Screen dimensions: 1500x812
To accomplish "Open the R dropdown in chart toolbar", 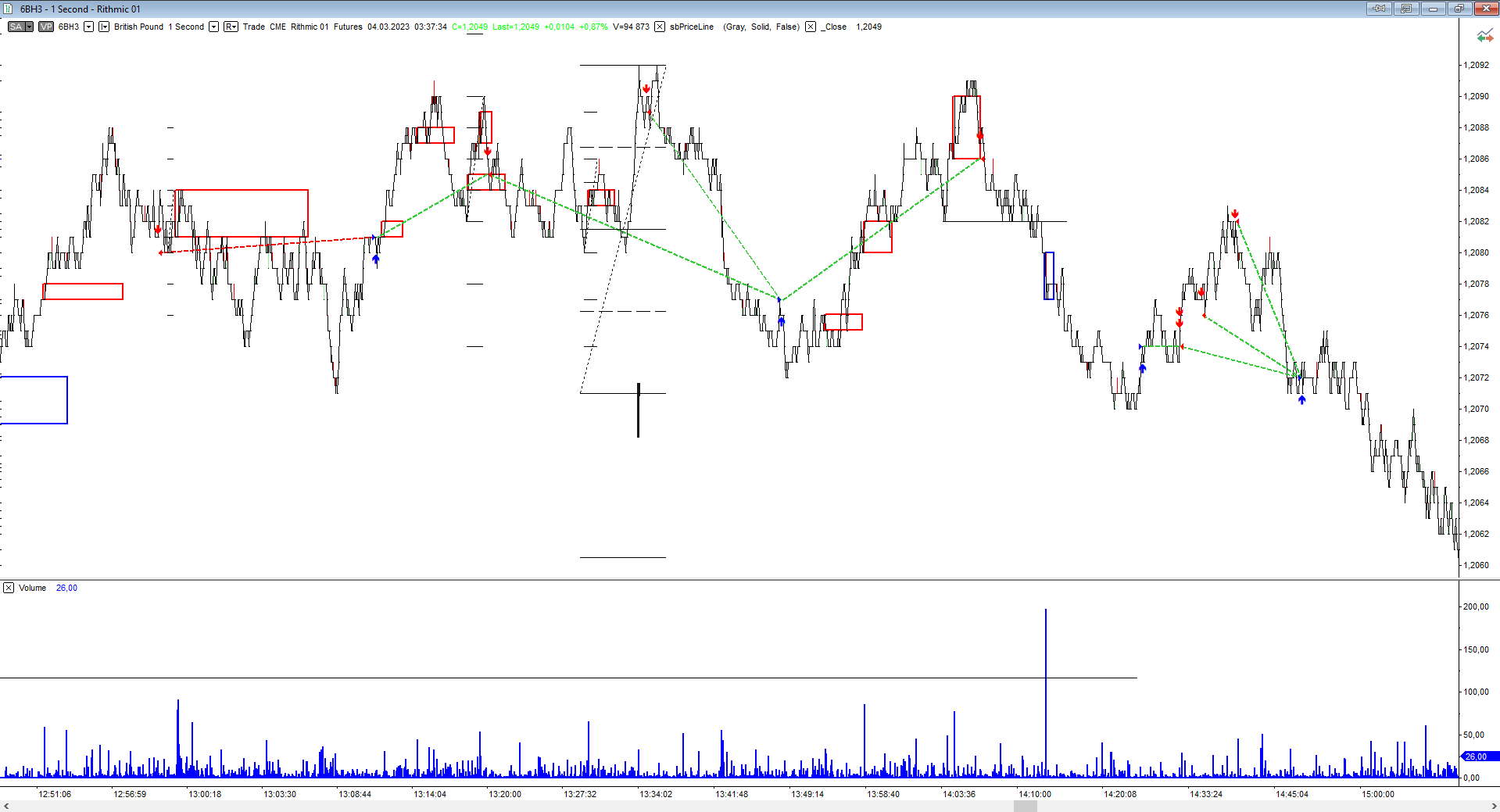I will [231, 27].
